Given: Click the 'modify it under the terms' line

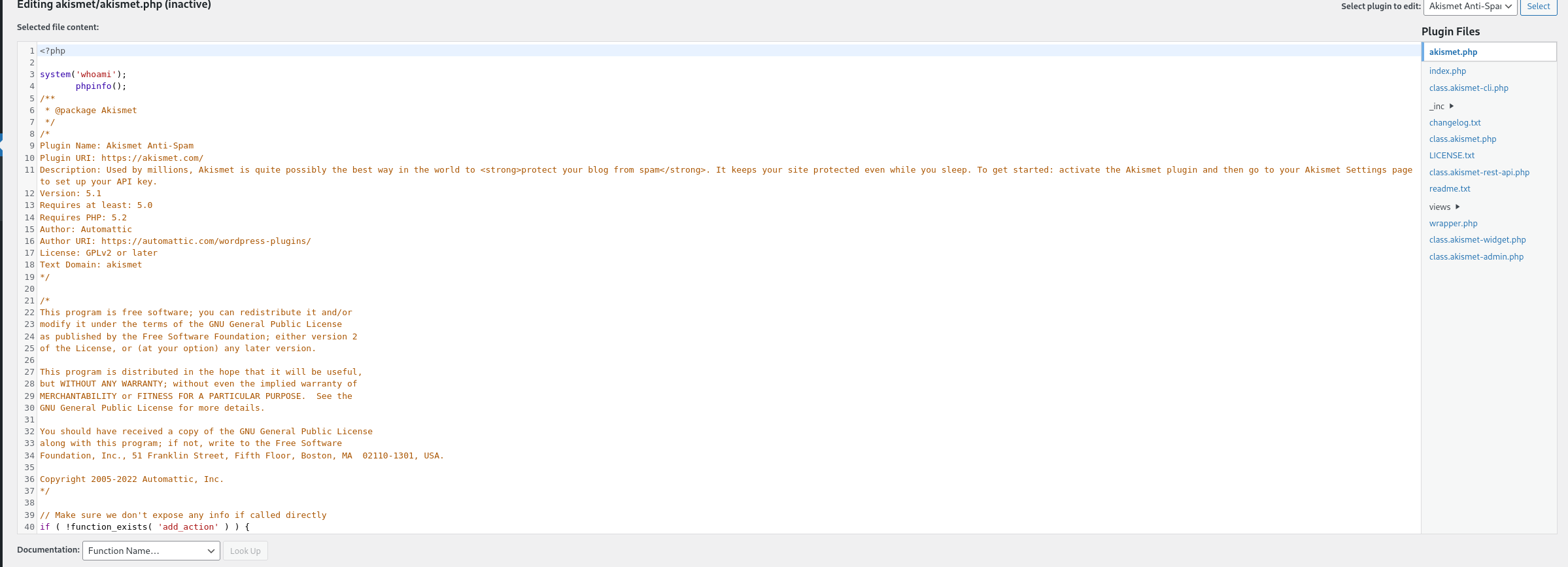Looking at the screenshot, I should (191, 324).
